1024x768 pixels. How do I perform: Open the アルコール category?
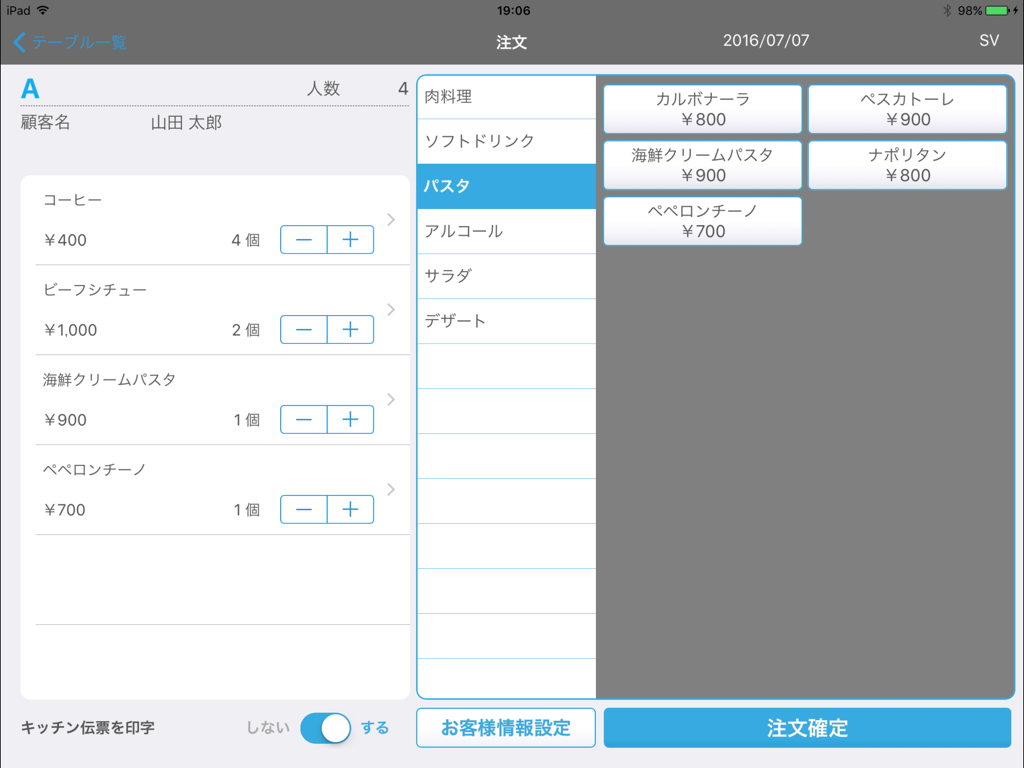pos(506,231)
